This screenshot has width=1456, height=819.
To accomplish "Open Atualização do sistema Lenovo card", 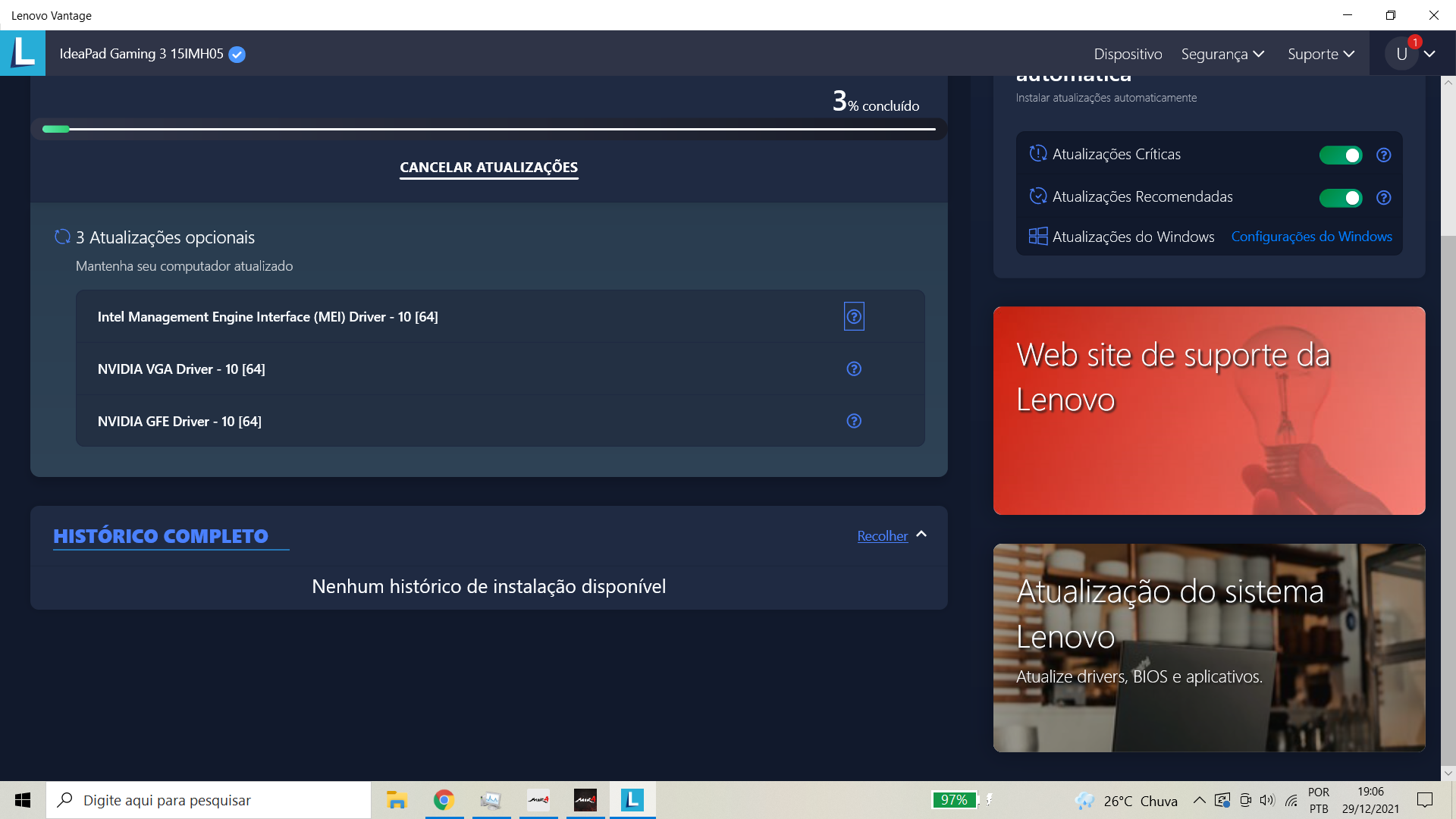I will 1209,648.
